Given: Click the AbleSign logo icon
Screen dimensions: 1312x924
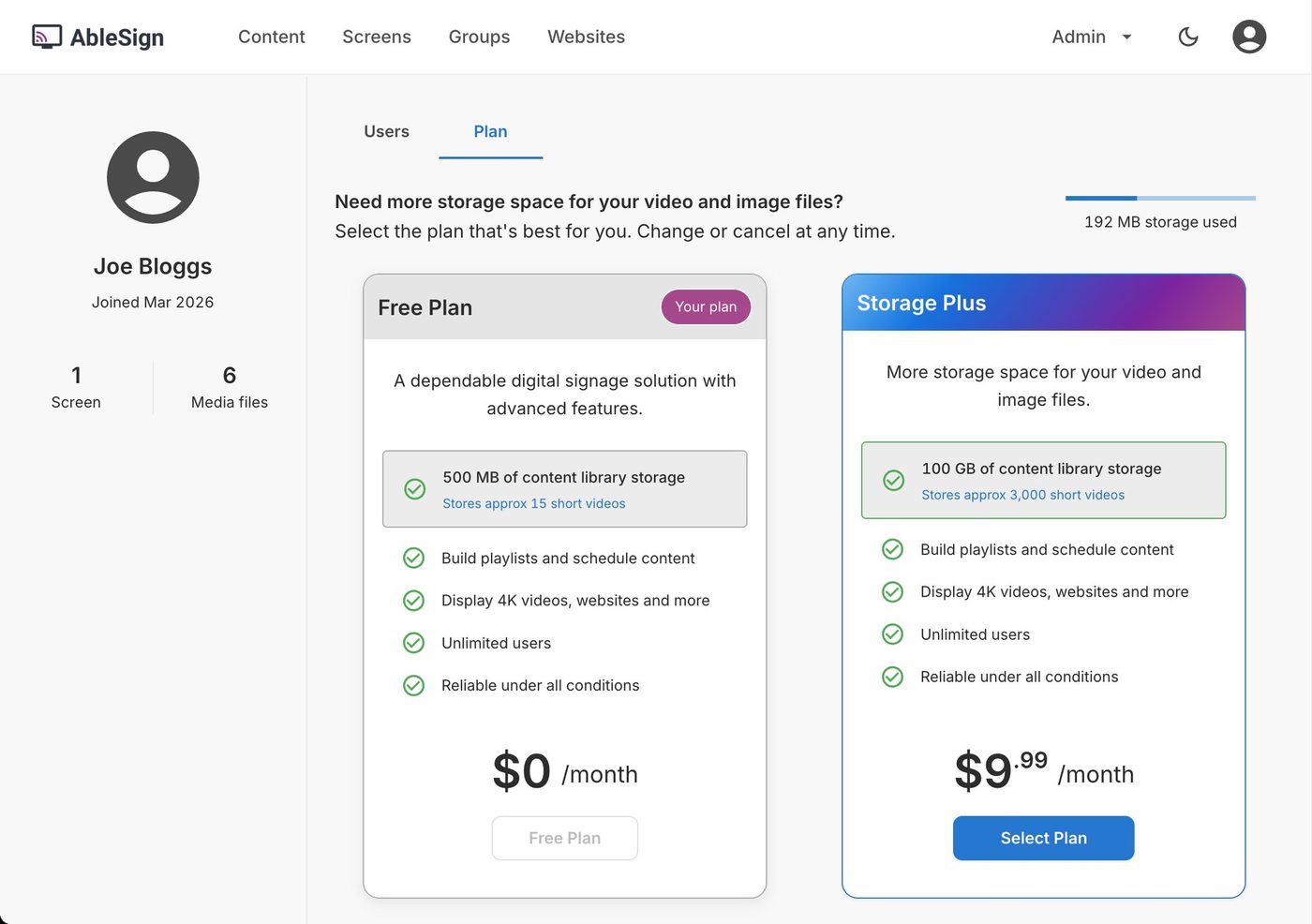Looking at the screenshot, I should (47, 37).
